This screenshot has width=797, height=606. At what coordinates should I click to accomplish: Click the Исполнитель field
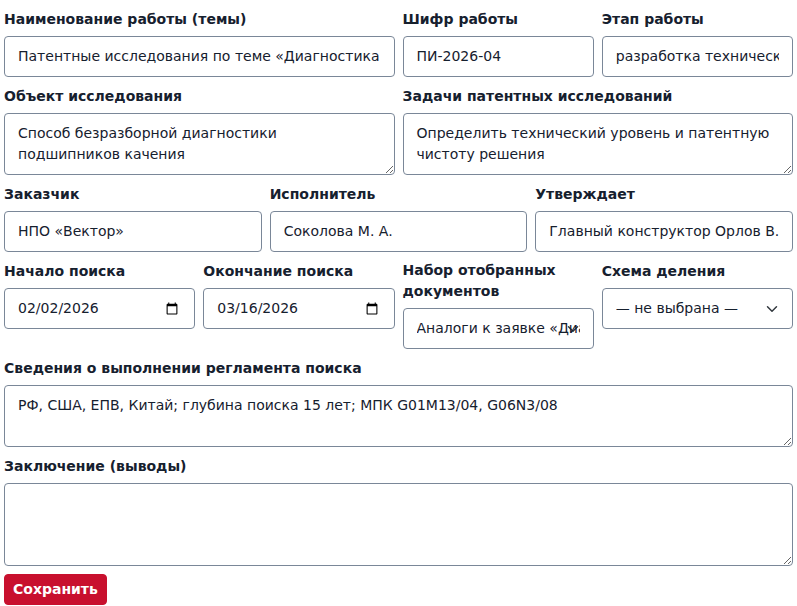(x=398, y=231)
